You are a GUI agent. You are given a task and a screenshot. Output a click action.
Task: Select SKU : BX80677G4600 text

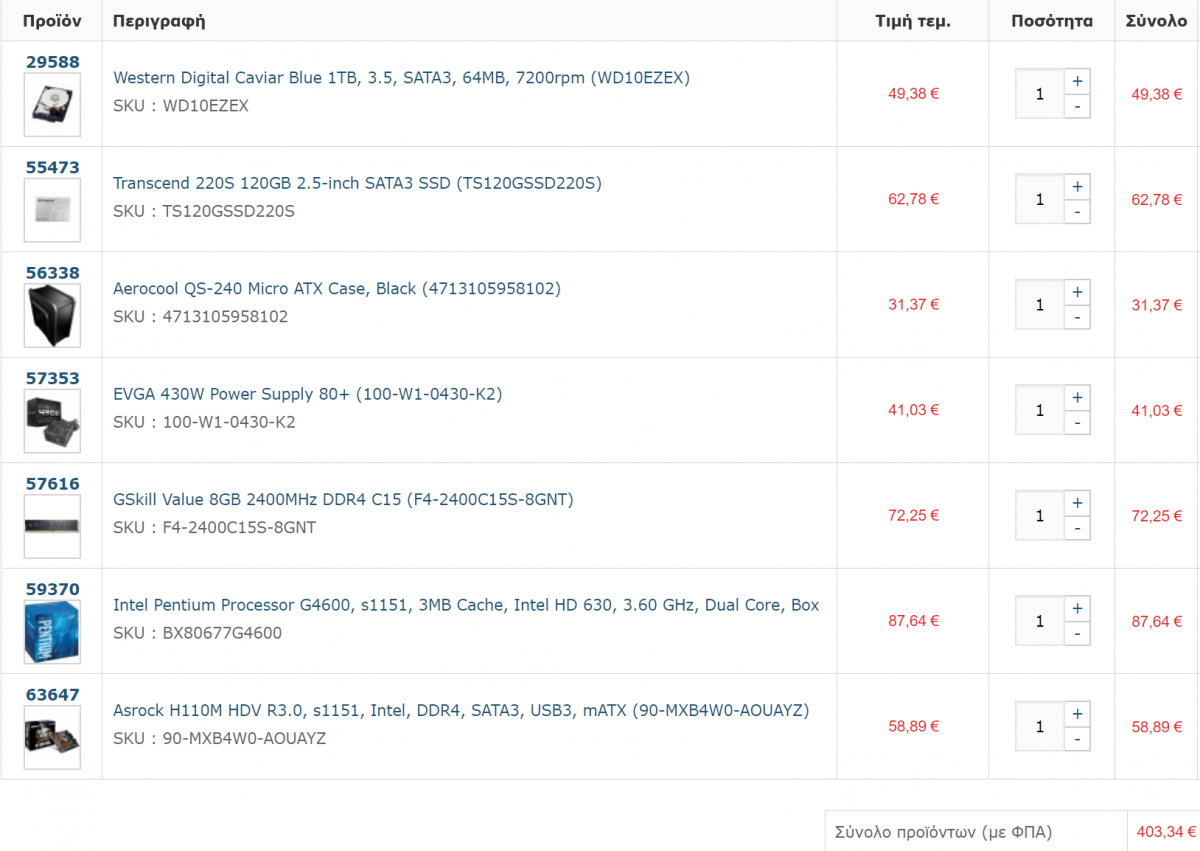(197, 633)
